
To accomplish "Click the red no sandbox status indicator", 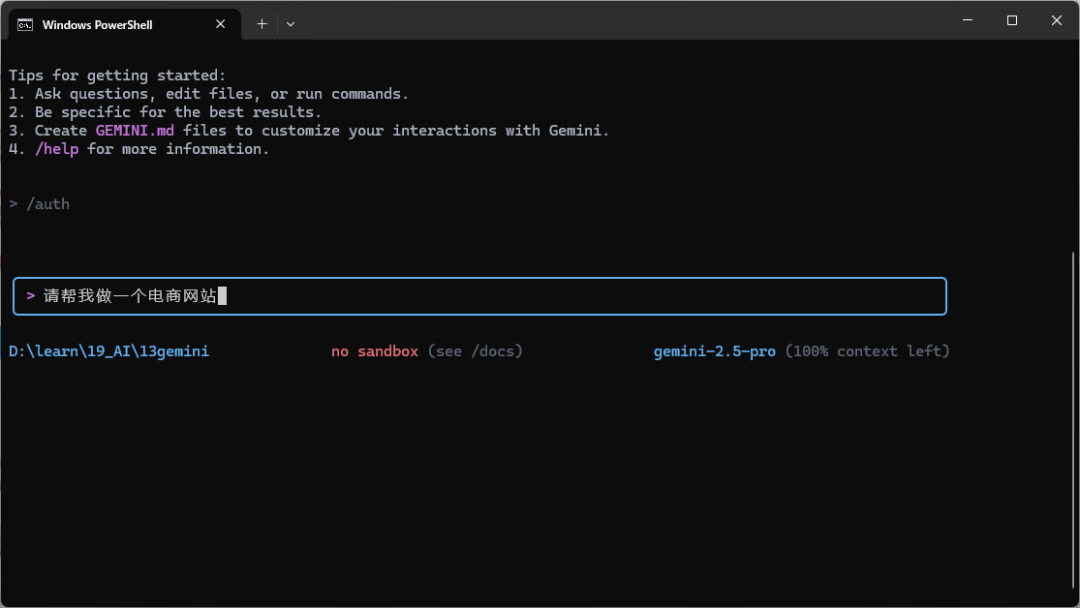I will 374,351.
